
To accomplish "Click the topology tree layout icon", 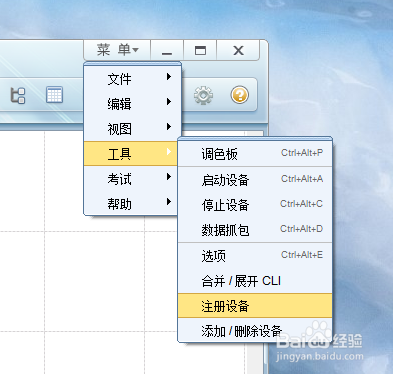I will [18, 95].
